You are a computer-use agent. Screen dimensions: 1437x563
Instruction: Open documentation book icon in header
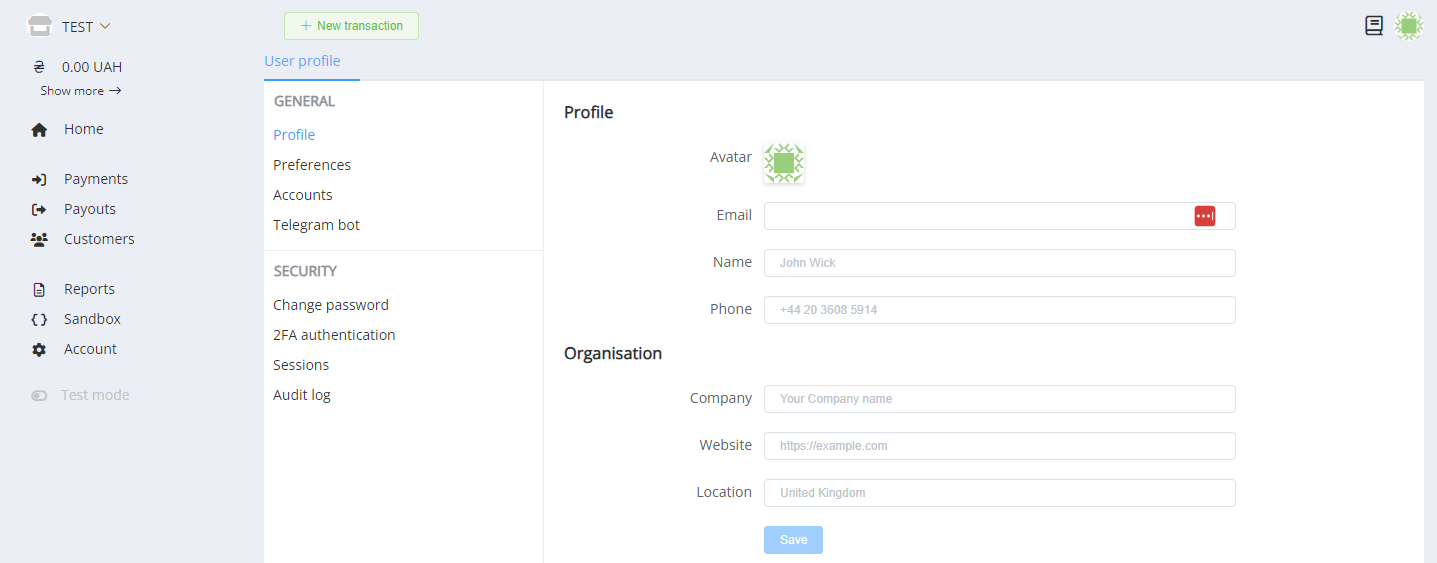pos(1374,26)
